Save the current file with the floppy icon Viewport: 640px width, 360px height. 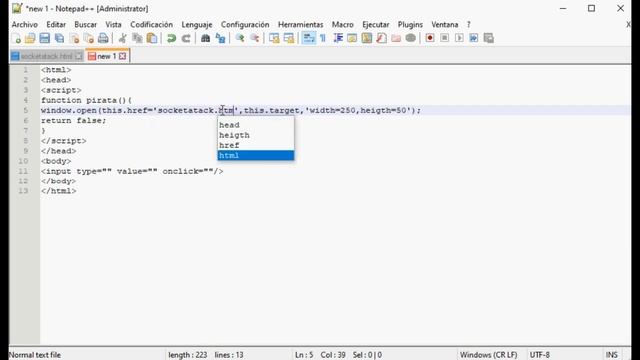44,38
